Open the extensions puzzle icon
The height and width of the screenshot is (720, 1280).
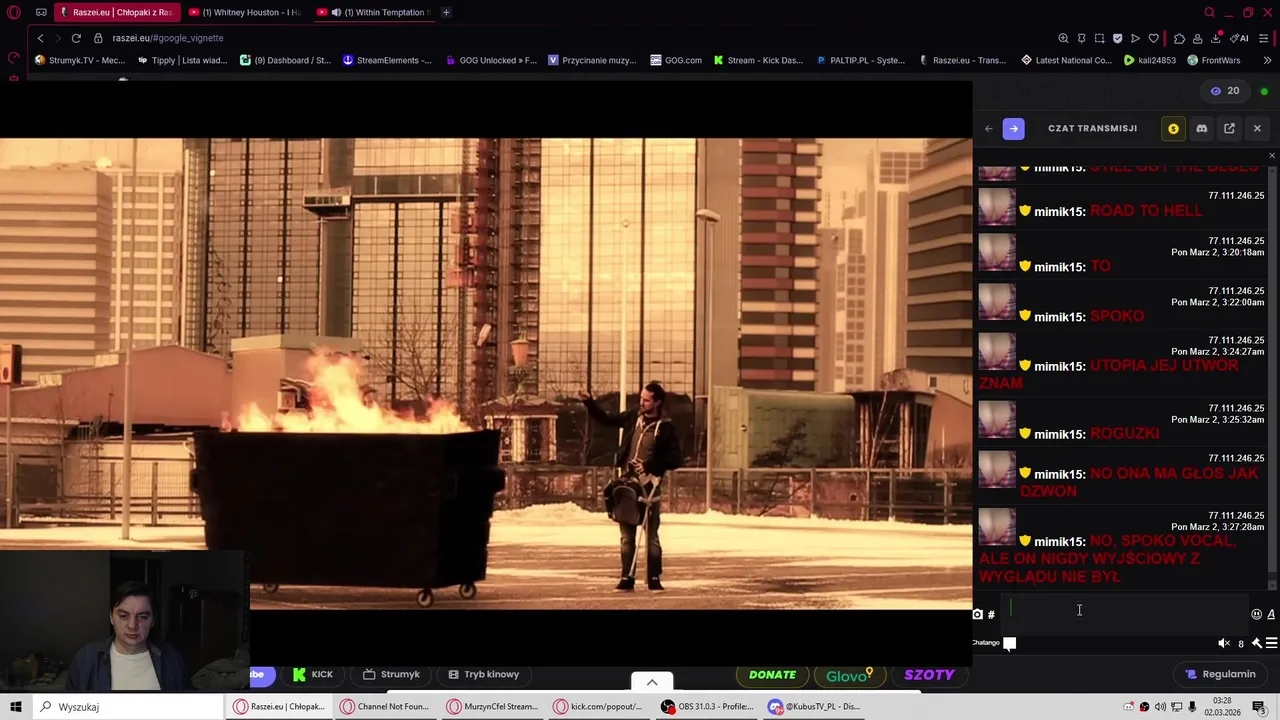1179,38
